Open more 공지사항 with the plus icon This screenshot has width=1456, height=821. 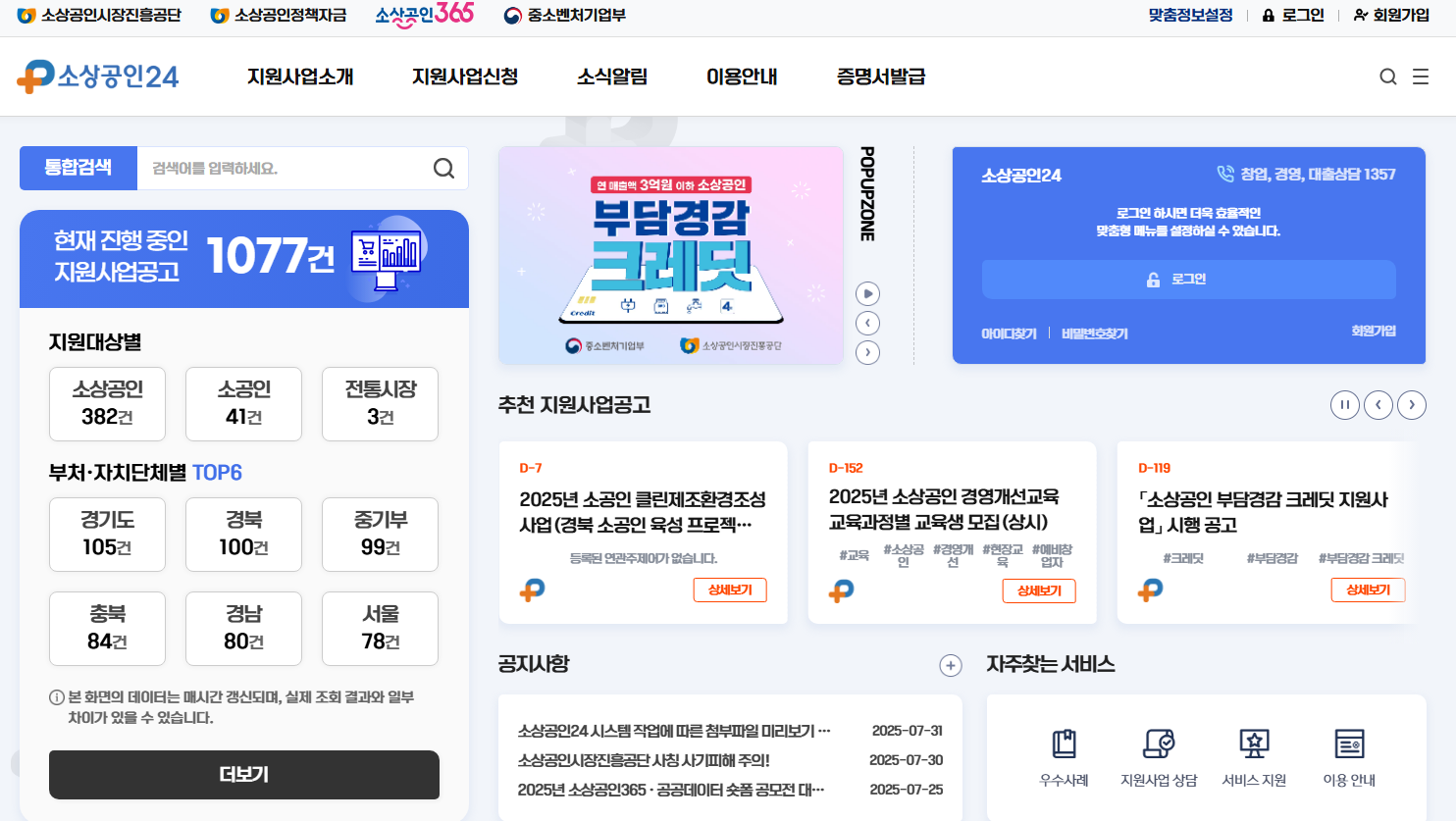(x=951, y=665)
